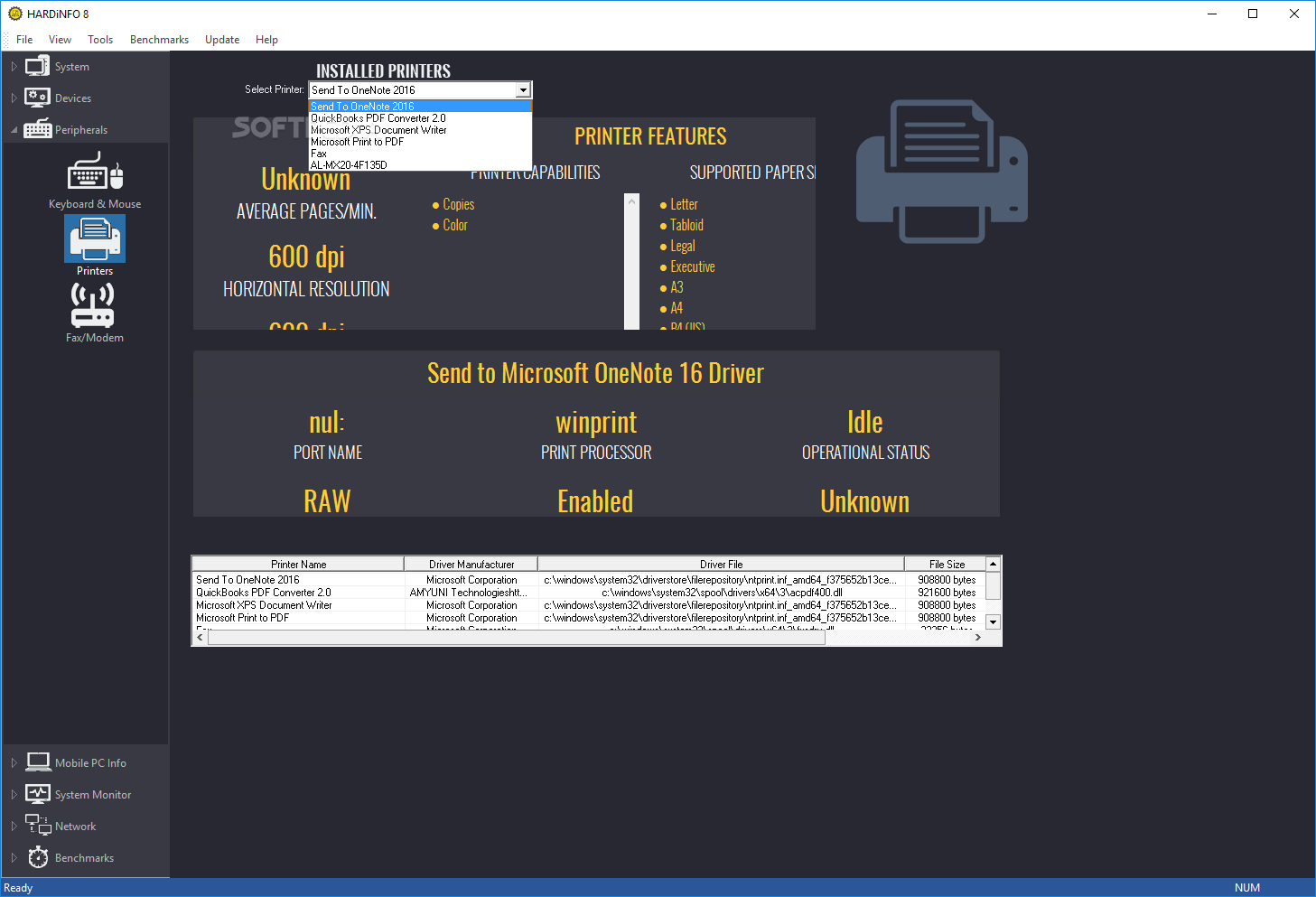
Task: Click table vertical scrollbar up arrow
Action: click(993, 564)
